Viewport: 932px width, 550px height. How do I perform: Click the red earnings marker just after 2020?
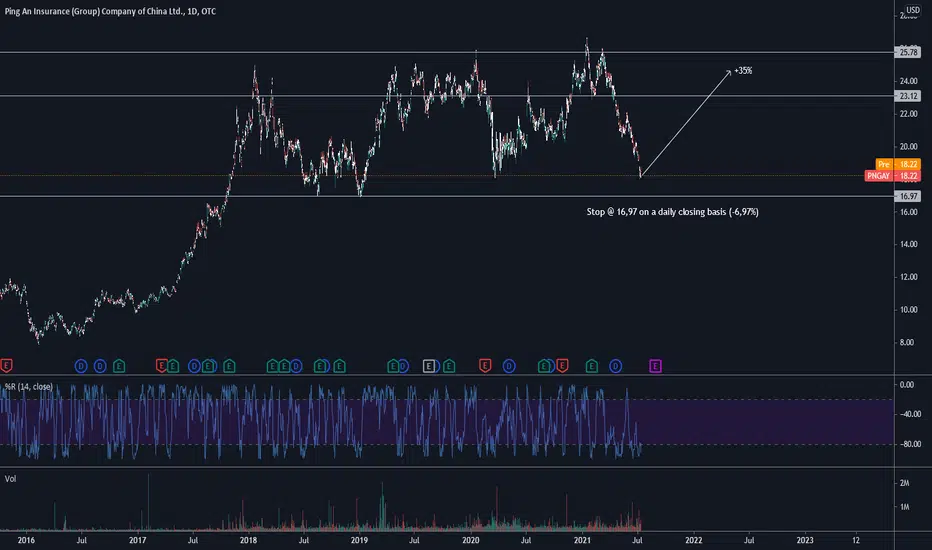tap(485, 366)
